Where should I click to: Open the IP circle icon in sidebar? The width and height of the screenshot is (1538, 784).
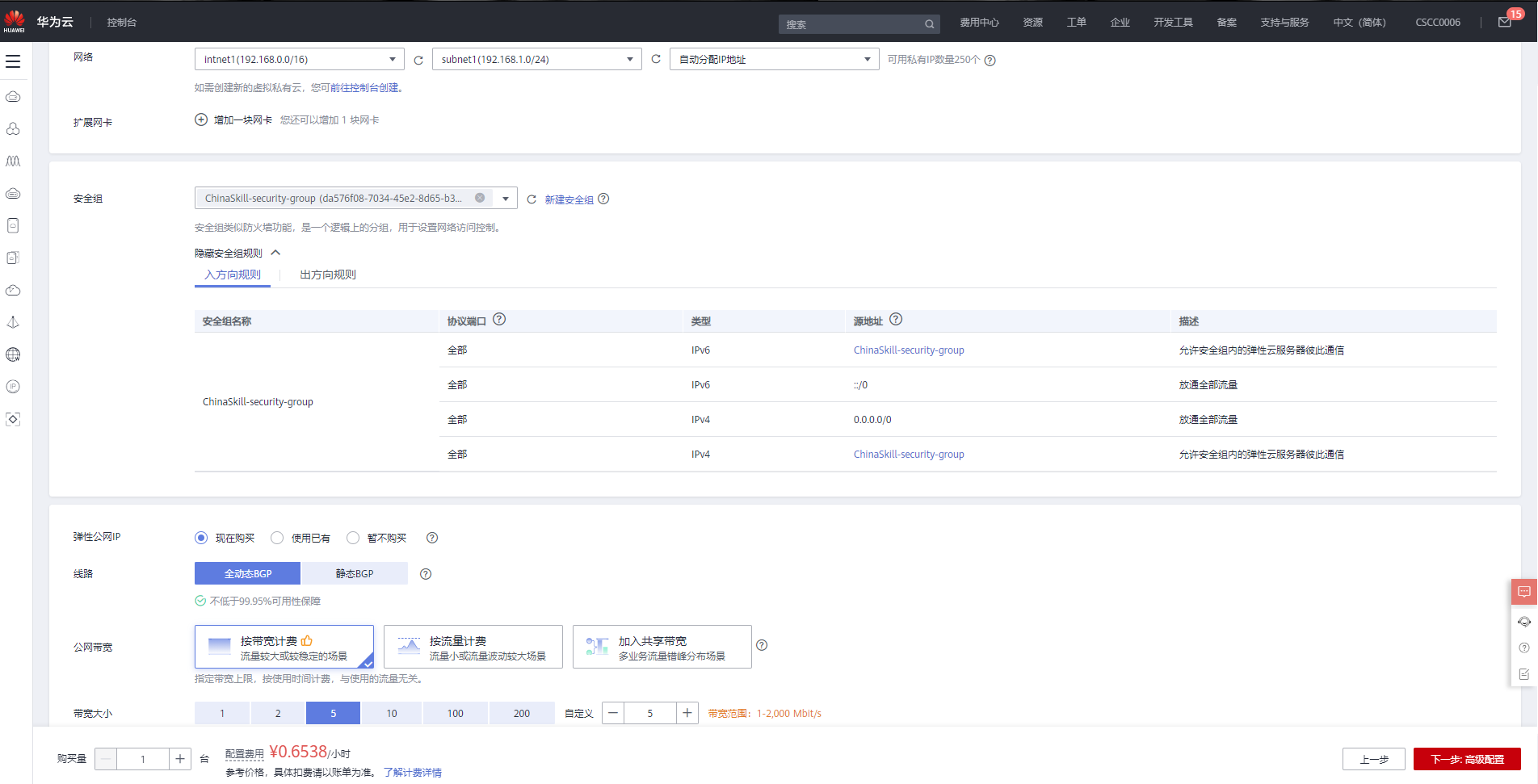point(13,387)
